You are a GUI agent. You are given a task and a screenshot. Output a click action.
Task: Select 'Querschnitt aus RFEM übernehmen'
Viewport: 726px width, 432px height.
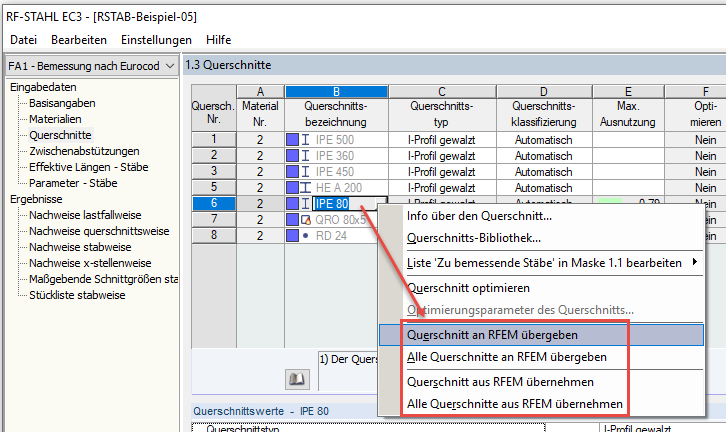[500, 382]
